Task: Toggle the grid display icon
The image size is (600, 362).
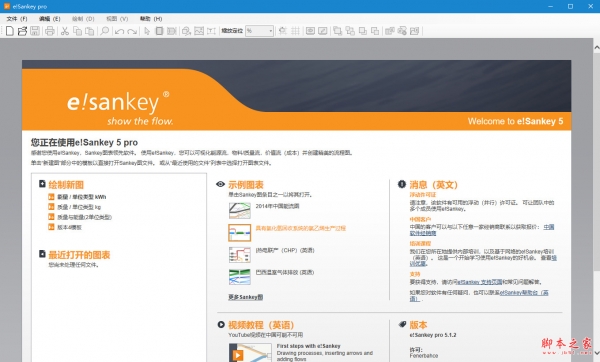Action: point(295,31)
